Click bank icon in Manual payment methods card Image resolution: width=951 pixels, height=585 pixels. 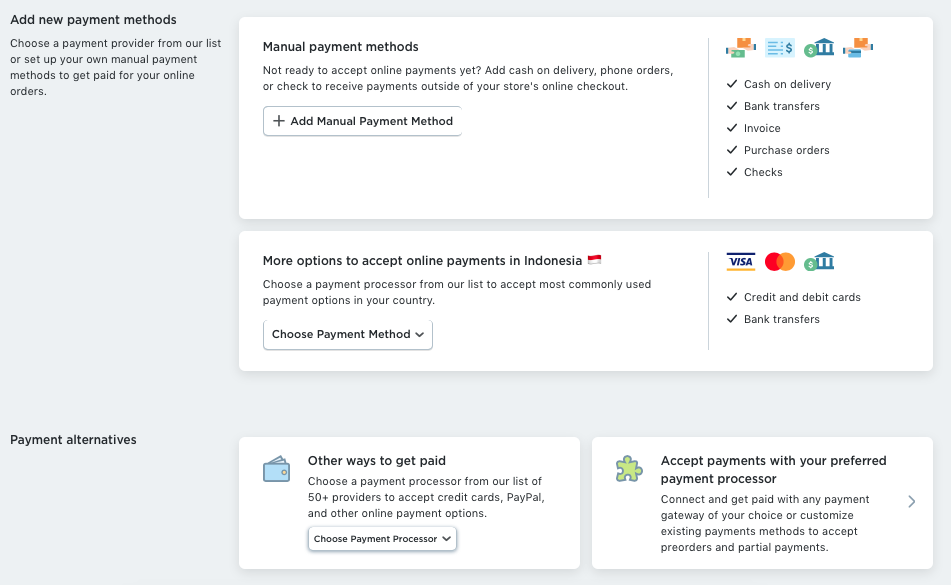(x=819, y=47)
